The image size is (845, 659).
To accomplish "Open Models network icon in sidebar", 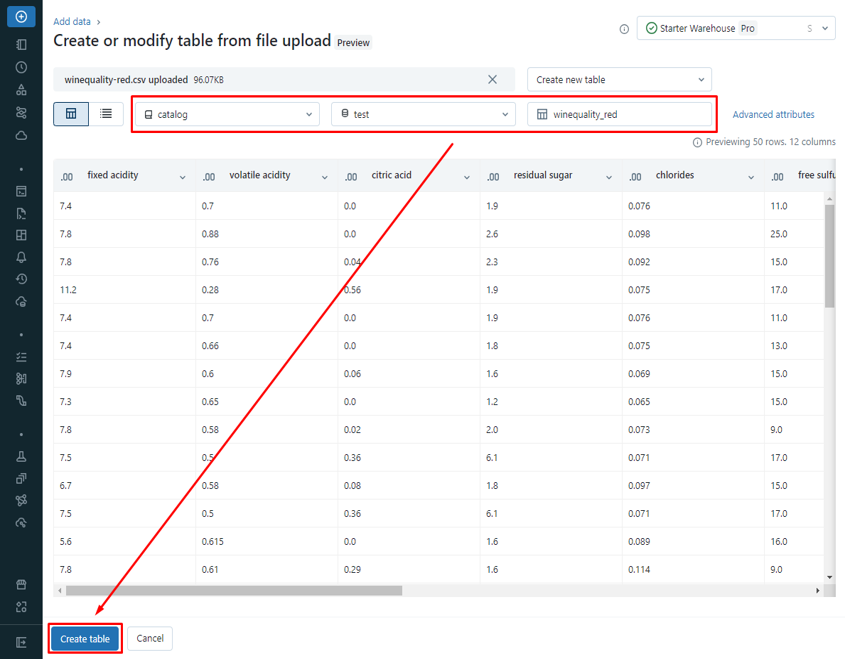I will (21, 501).
